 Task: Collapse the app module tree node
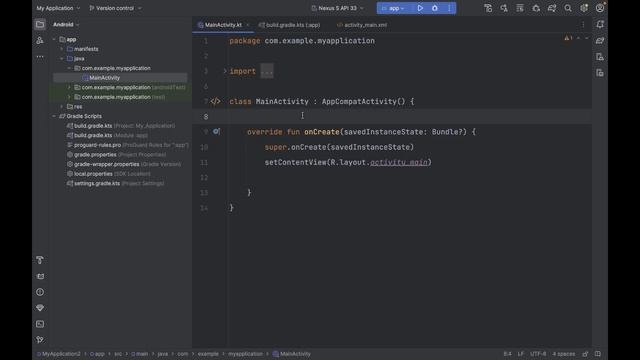point(54,40)
